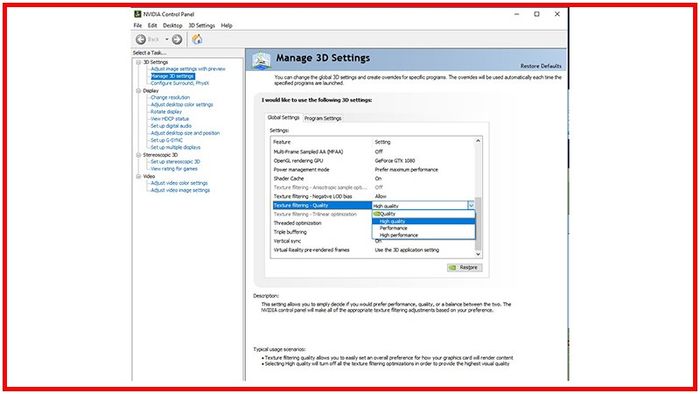Open the File menu
Image resolution: width=700 pixels, height=394 pixels.
pyautogui.click(x=138, y=26)
